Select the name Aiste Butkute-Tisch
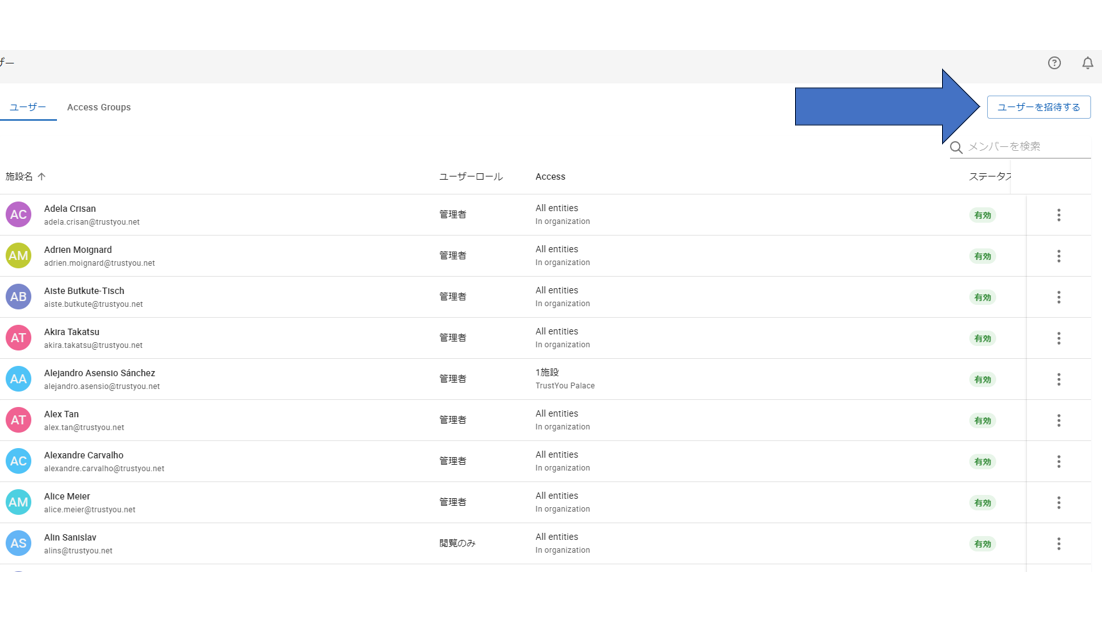The width and height of the screenshot is (1102, 617). (84, 291)
